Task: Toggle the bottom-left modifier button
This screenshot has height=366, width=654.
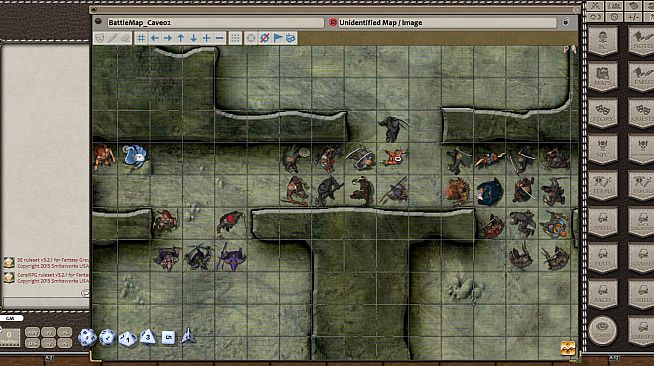Action: (x=33, y=343)
